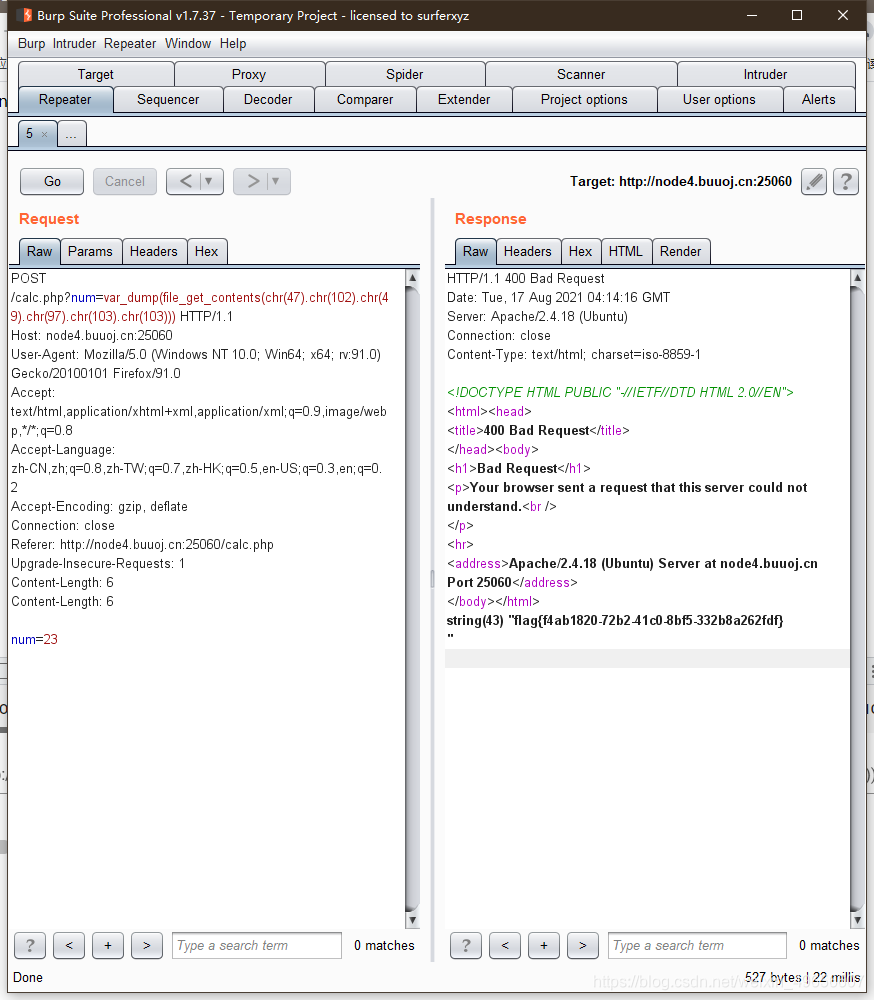
Task: Open the User options tab
Action: click(x=719, y=99)
